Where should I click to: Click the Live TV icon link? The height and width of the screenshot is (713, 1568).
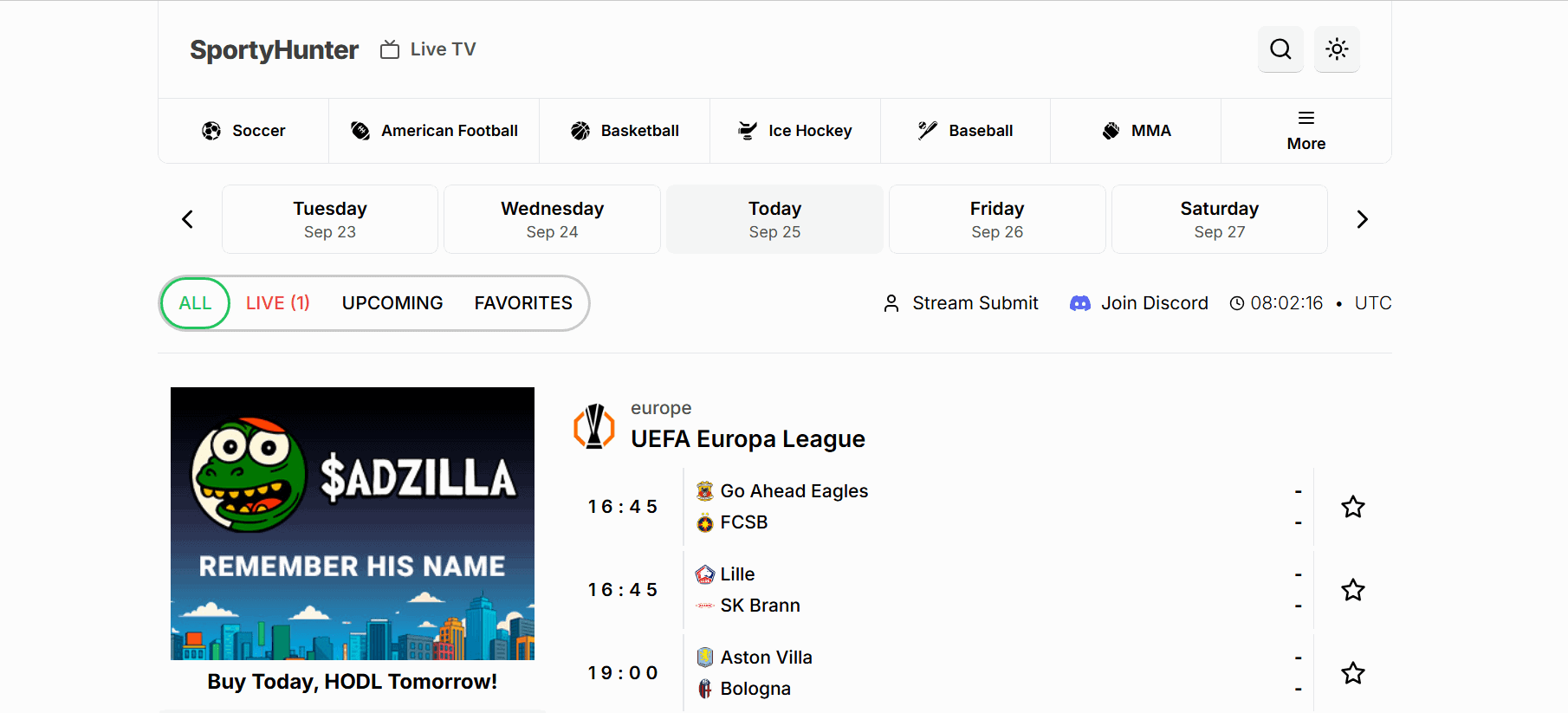(x=391, y=49)
